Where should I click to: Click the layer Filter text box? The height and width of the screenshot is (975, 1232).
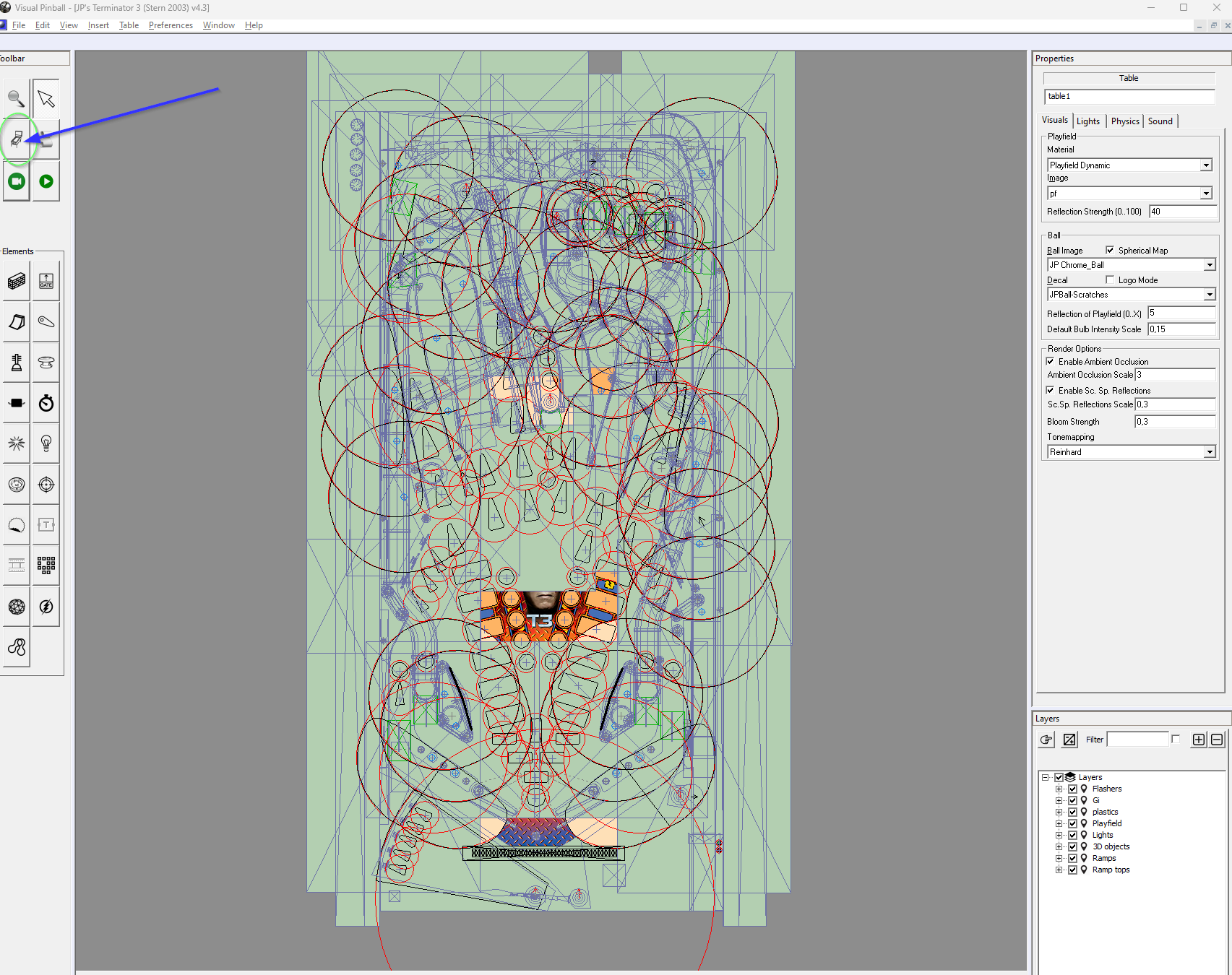point(1137,739)
